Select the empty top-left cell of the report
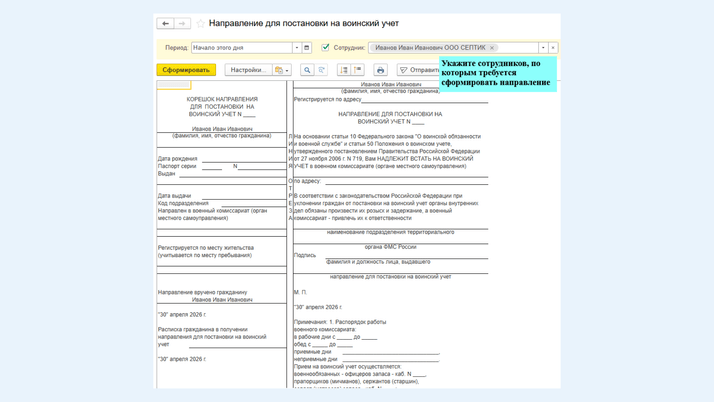The height and width of the screenshot is (402, 714). (173, 85)
